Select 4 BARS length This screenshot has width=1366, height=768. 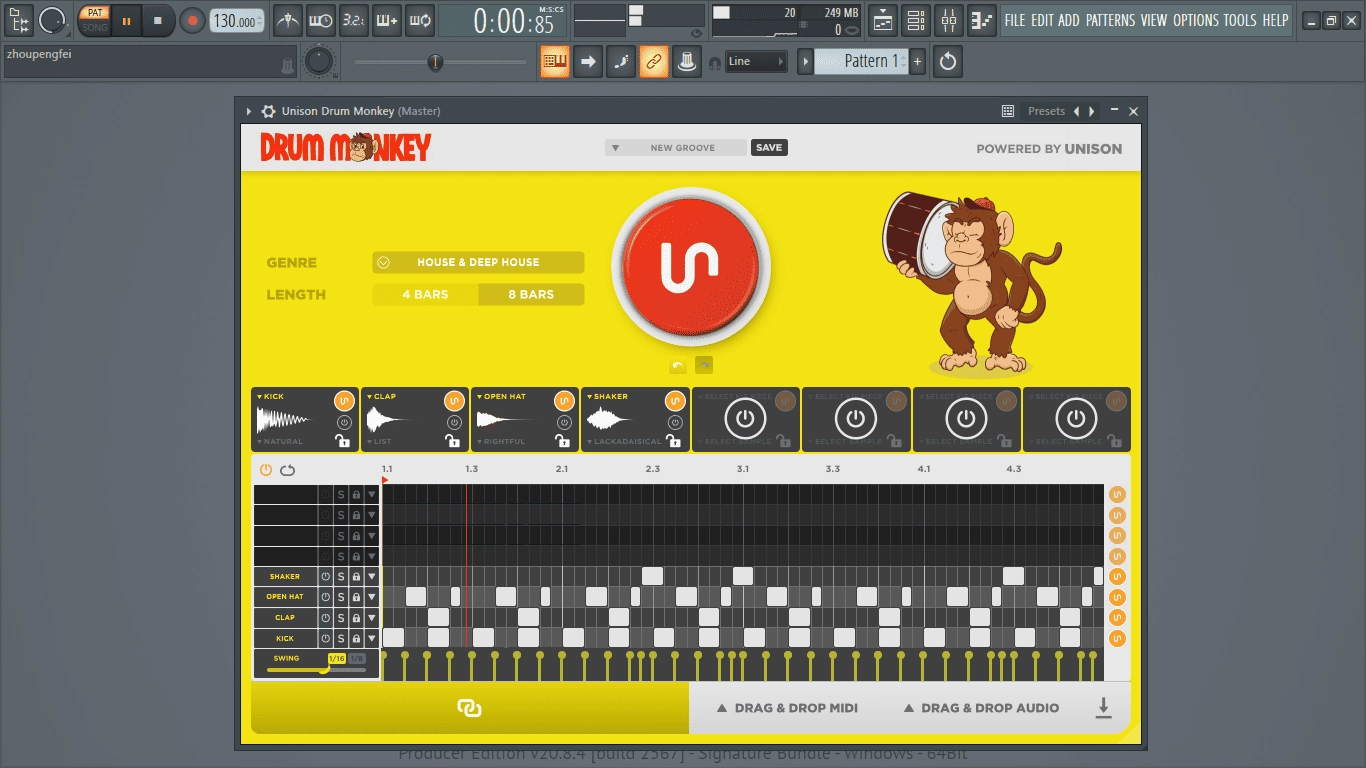point(425,294)
